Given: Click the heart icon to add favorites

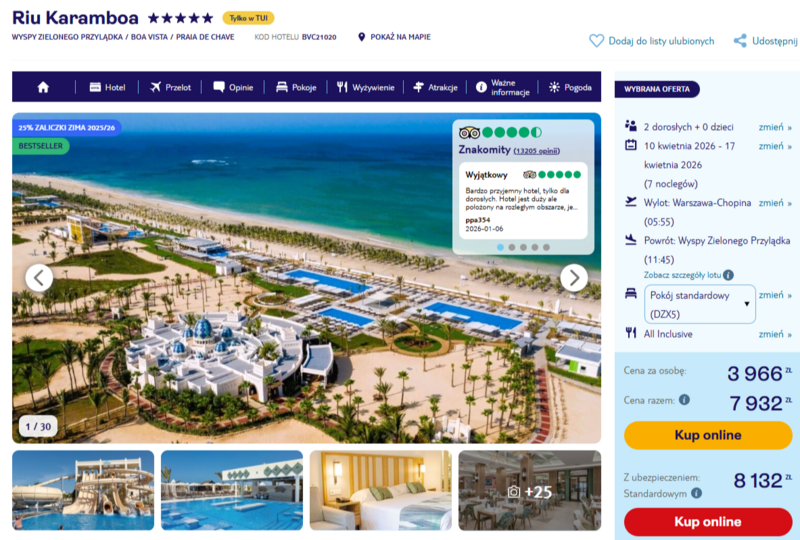Looking at the screenshot, I should coord(596,41).
